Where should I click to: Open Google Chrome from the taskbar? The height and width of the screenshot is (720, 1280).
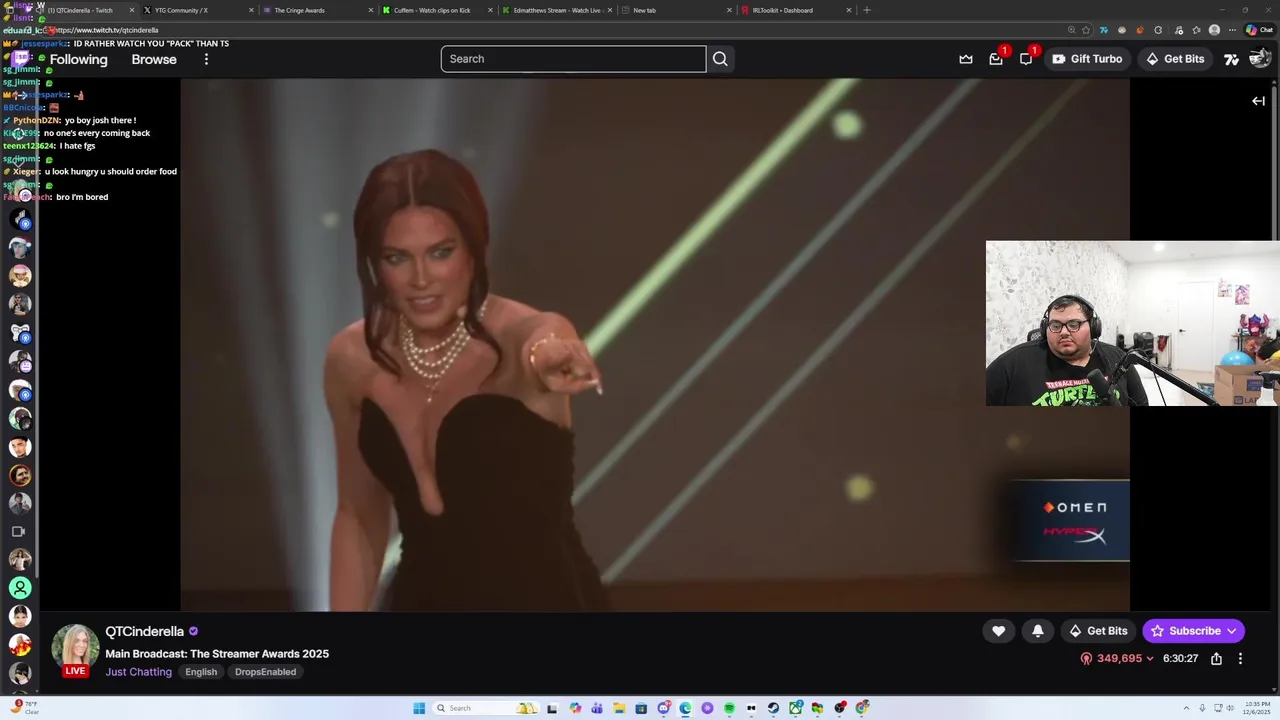pos(862,708)
